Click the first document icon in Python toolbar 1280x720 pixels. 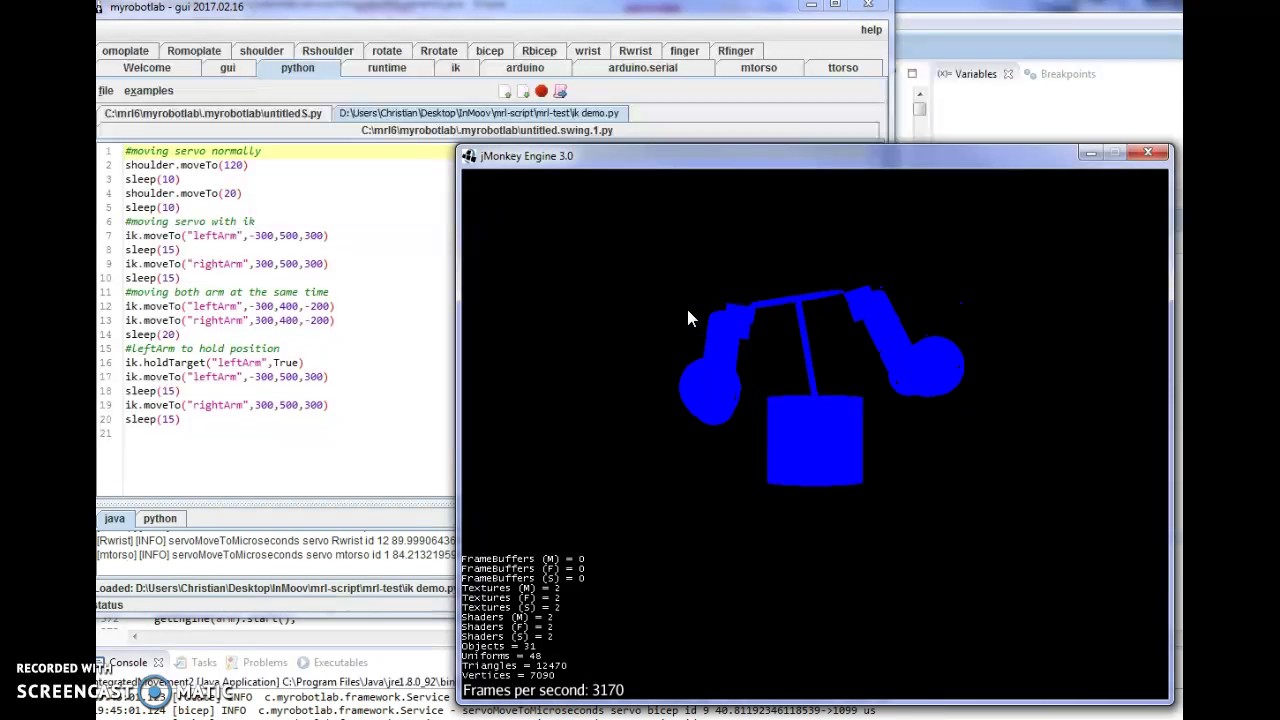click(505, 91)
